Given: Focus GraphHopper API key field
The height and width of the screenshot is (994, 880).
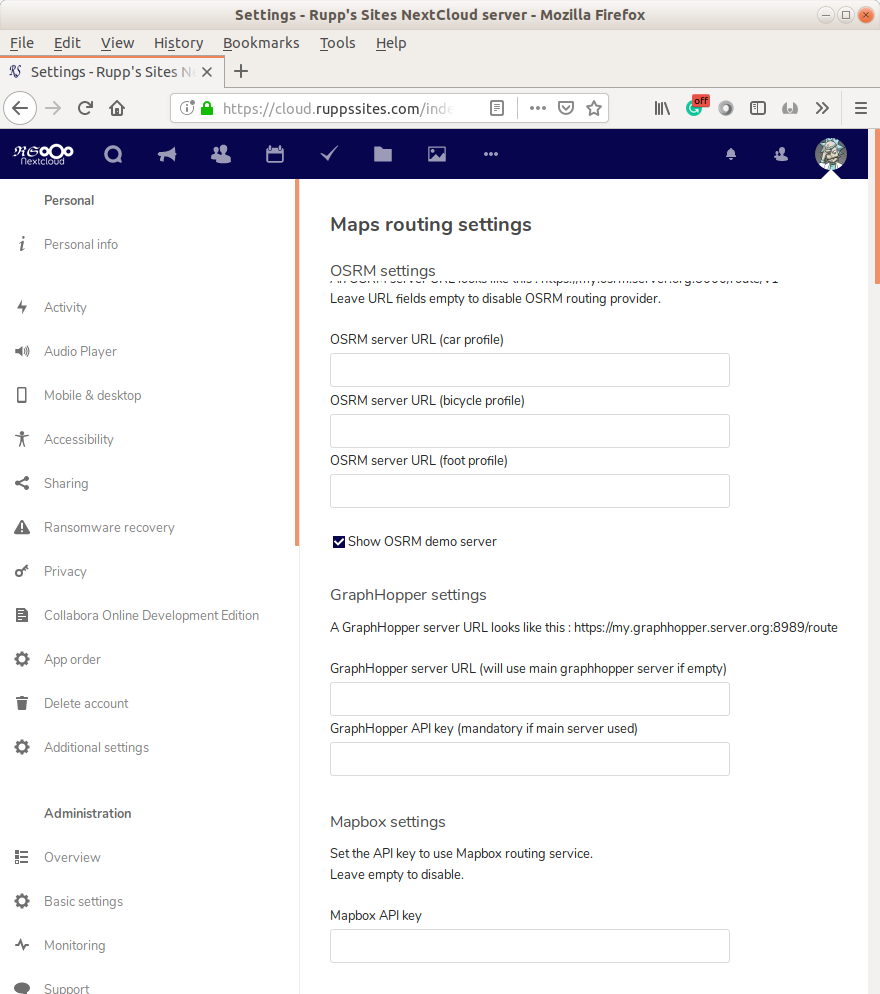Looking at the screenshot, I should 529,759.
